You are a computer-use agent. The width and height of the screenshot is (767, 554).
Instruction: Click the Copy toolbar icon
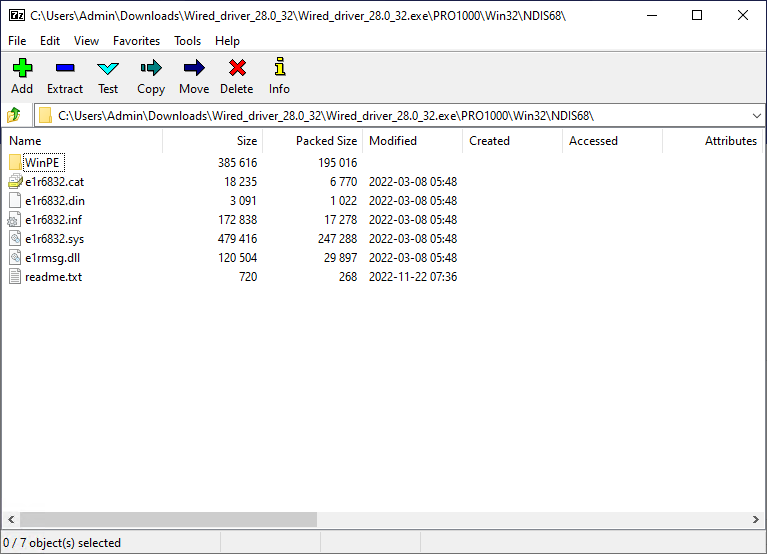[151, 69]
